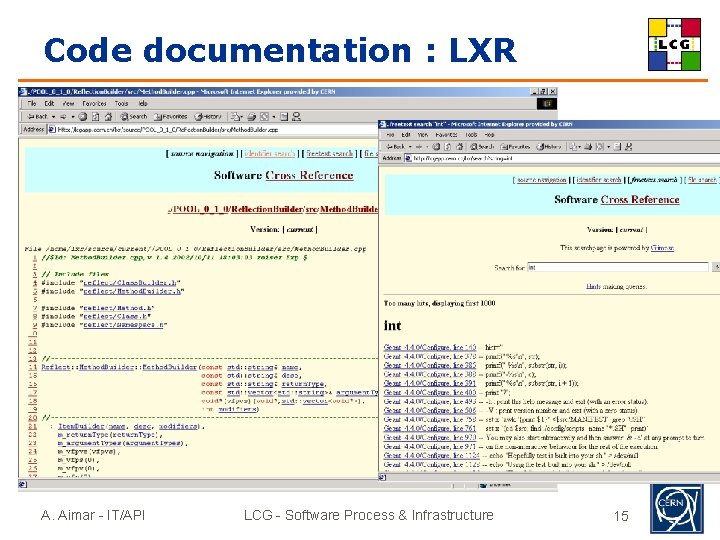Image resolution: width=720 pixels, height=540 pixels.
Task: Click Print icon in freetext search window toolbar
Action: pos(588,146)
